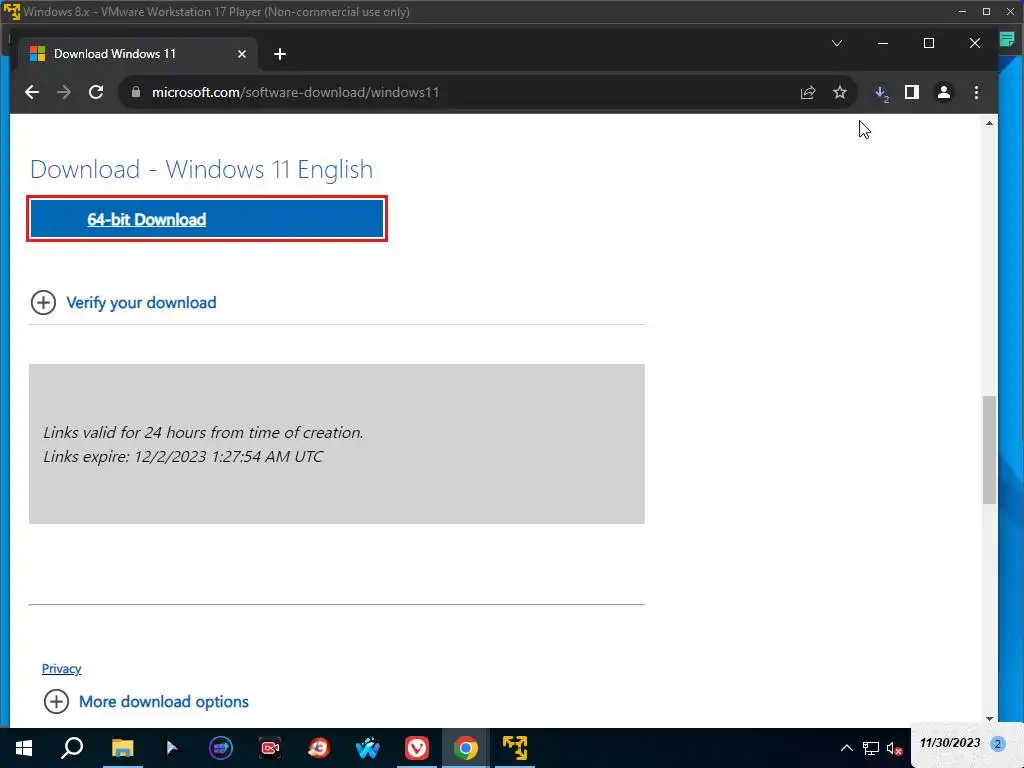
Task: Open a new Chrome tab
Action: pyautogui.click(x=280, y=54)
